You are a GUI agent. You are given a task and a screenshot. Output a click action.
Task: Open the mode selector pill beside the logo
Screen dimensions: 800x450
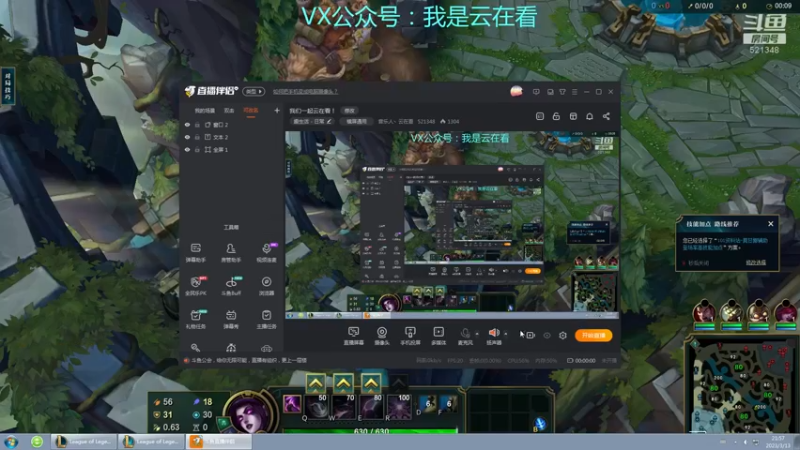click(254, 91)
